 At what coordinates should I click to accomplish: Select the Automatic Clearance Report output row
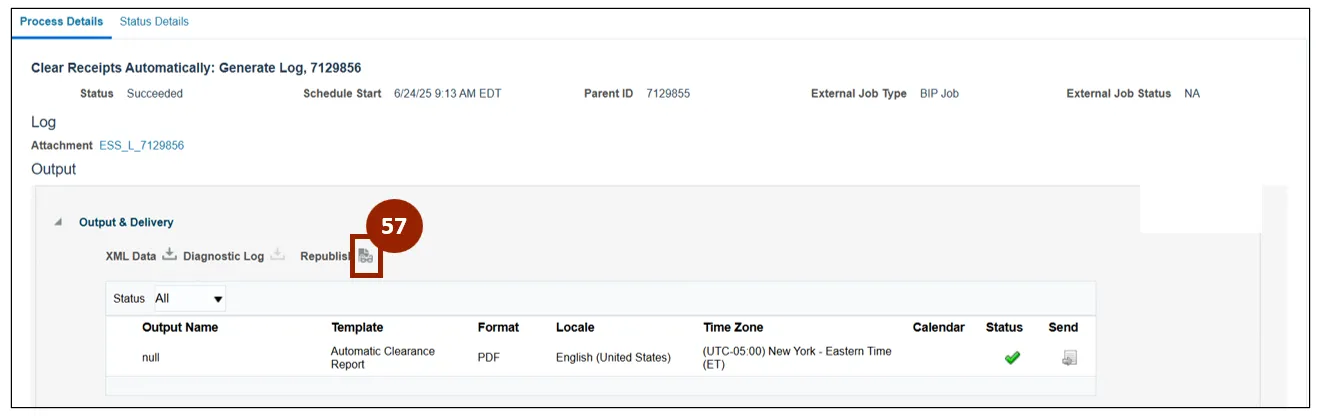click(382, 358)
